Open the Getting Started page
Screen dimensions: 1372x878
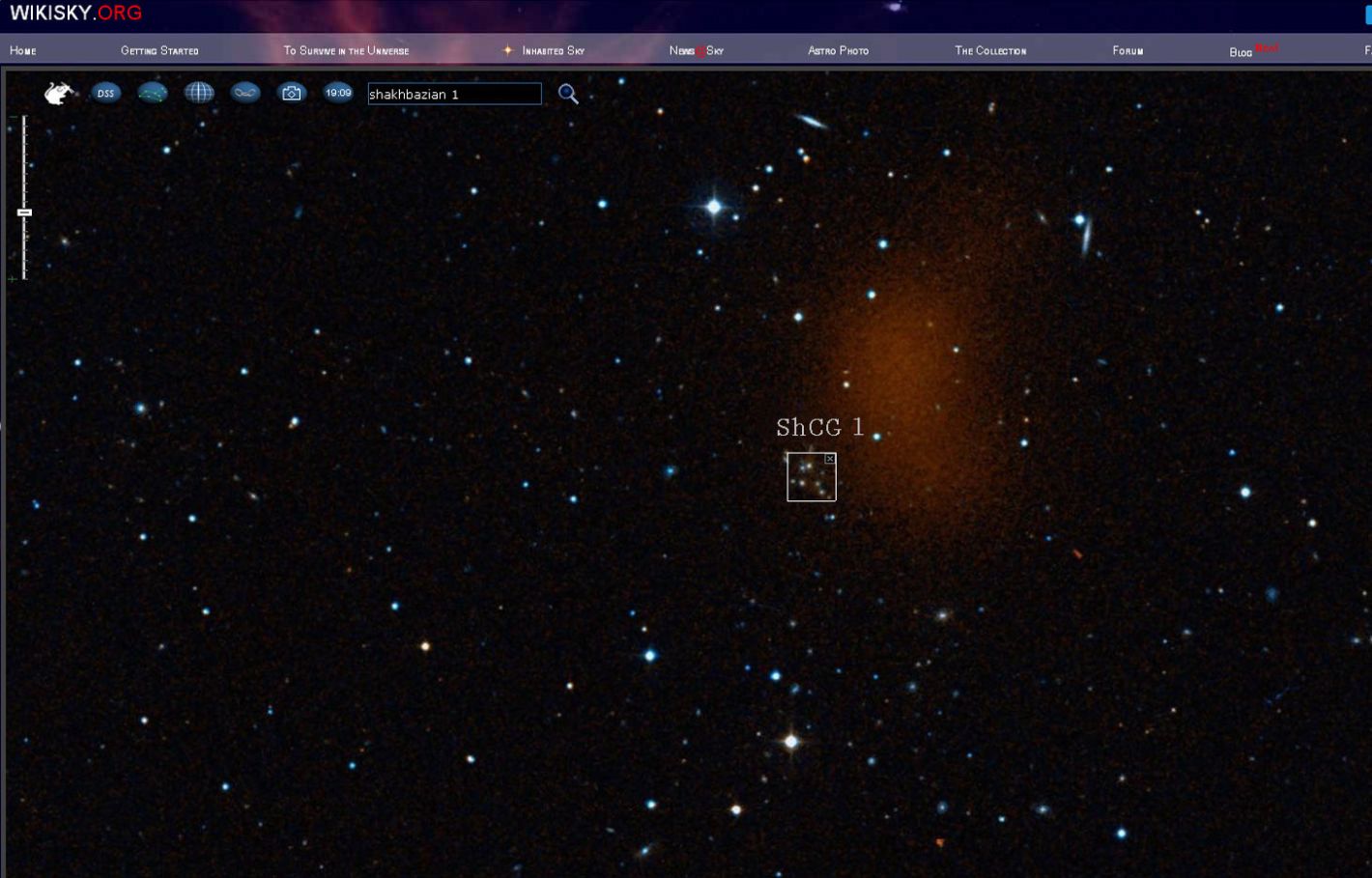pyautogui.click(x=159, y=50)
